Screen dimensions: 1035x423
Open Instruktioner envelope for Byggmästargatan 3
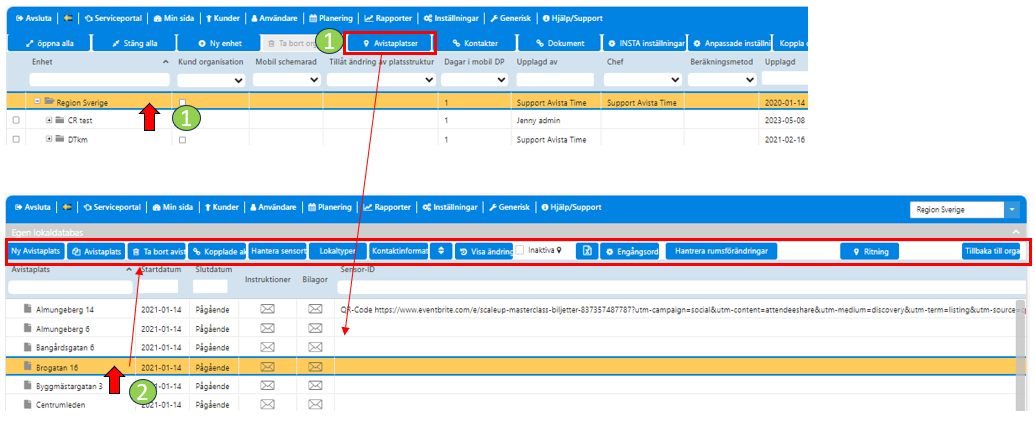267,385
